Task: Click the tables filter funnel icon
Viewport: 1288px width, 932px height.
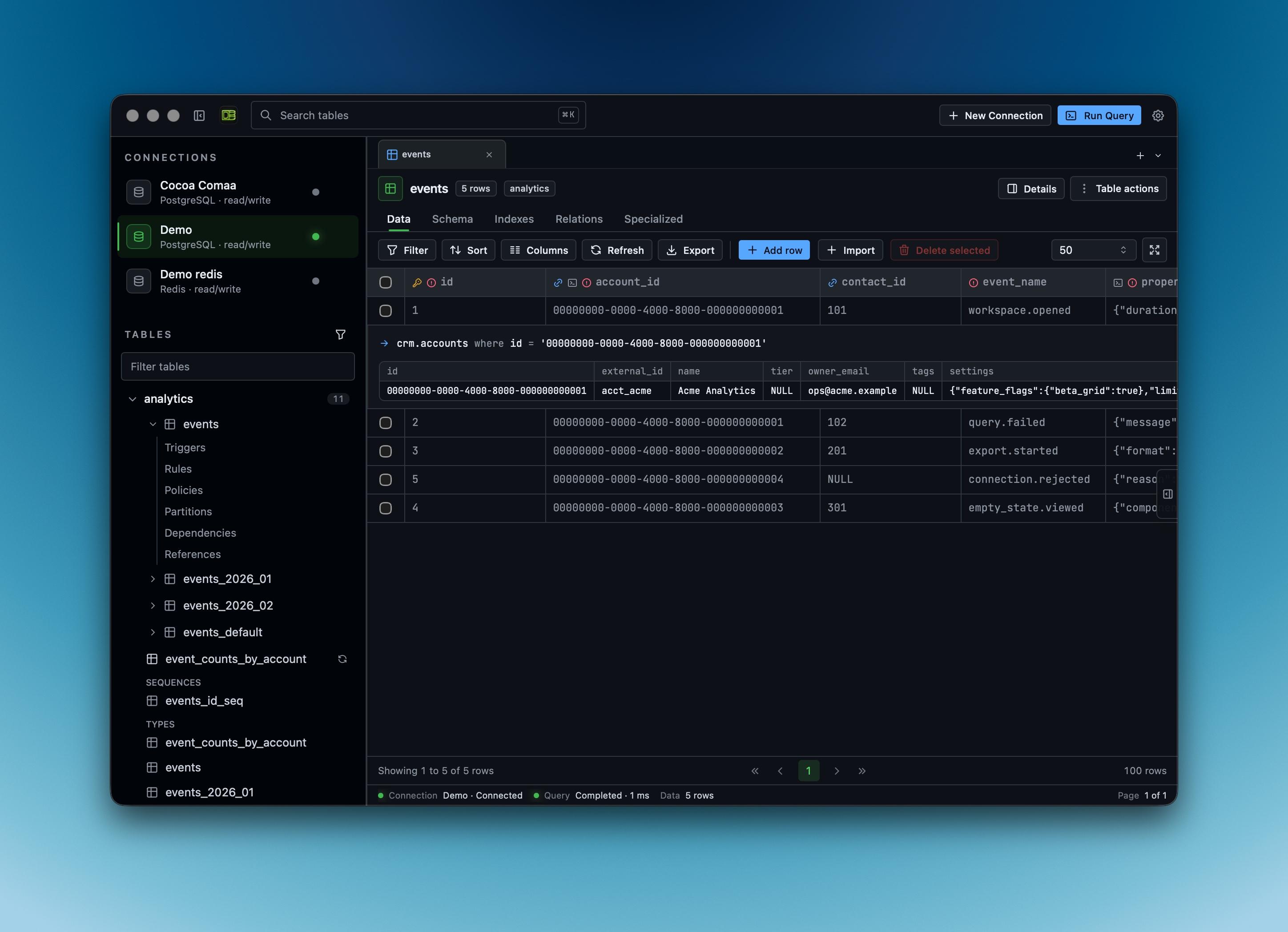Action: pyautogui.click(x=340, y=334)
